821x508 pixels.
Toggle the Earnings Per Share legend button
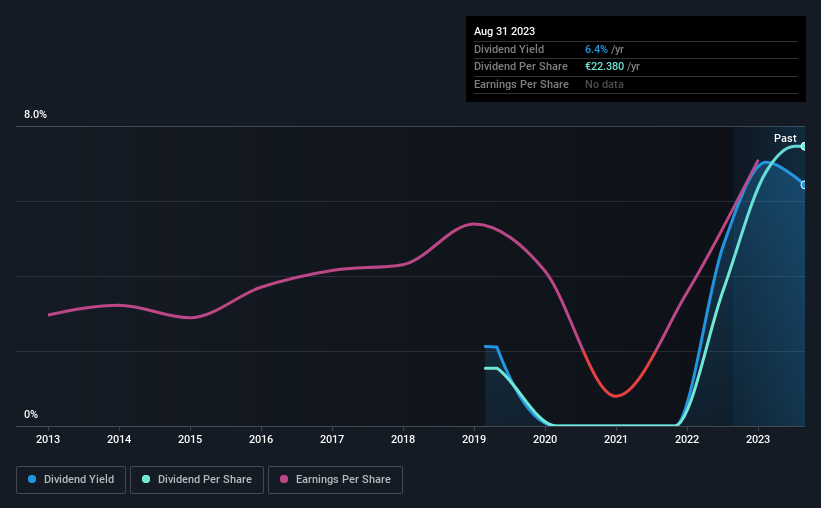tap(335, 480)
